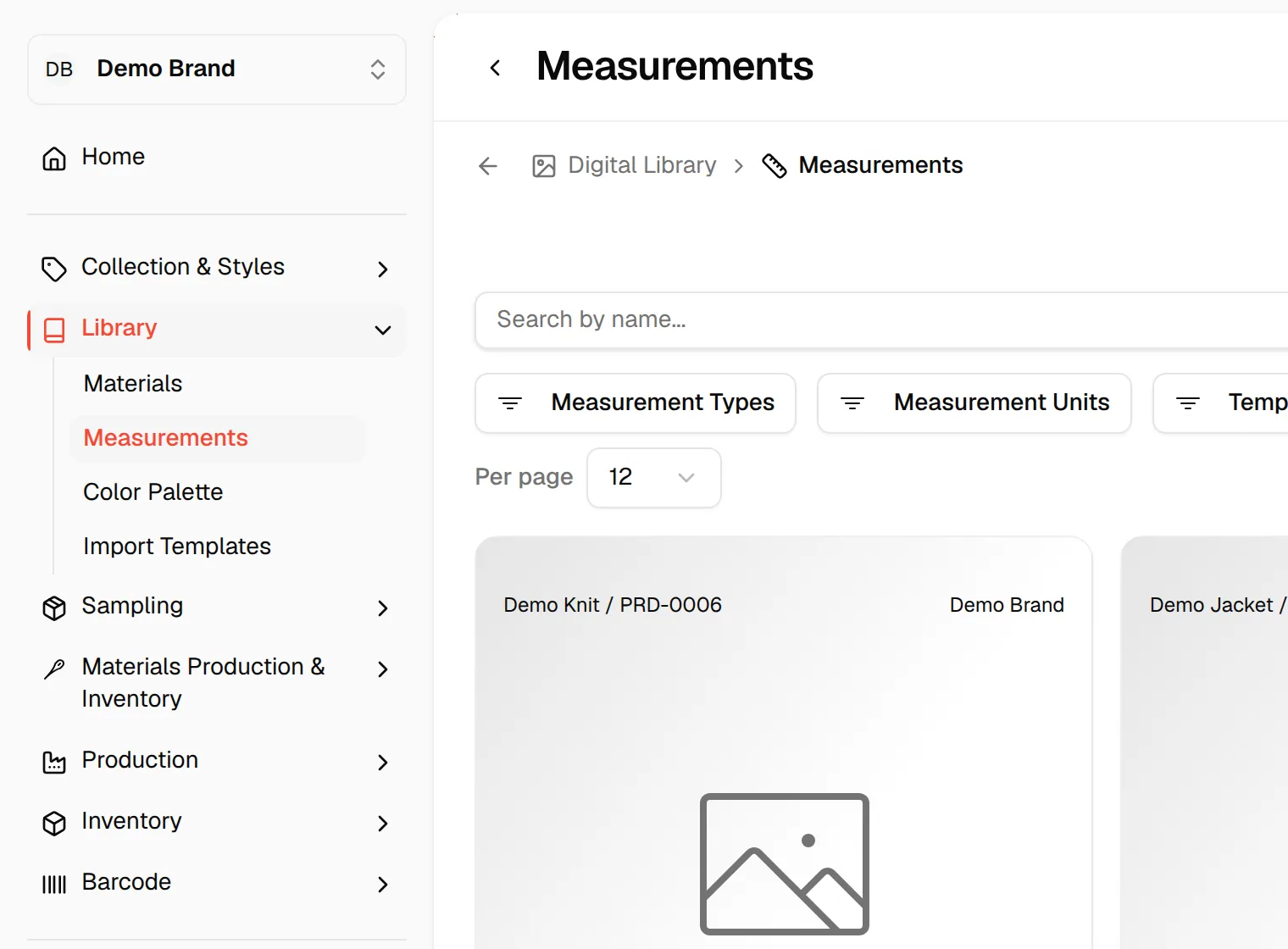Expand the Production section
The image size is (1288, 949).
383,762
